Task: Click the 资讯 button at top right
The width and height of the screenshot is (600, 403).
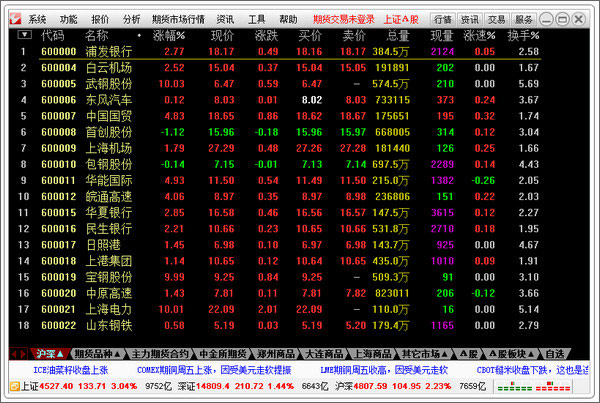Action: [470, 19]
